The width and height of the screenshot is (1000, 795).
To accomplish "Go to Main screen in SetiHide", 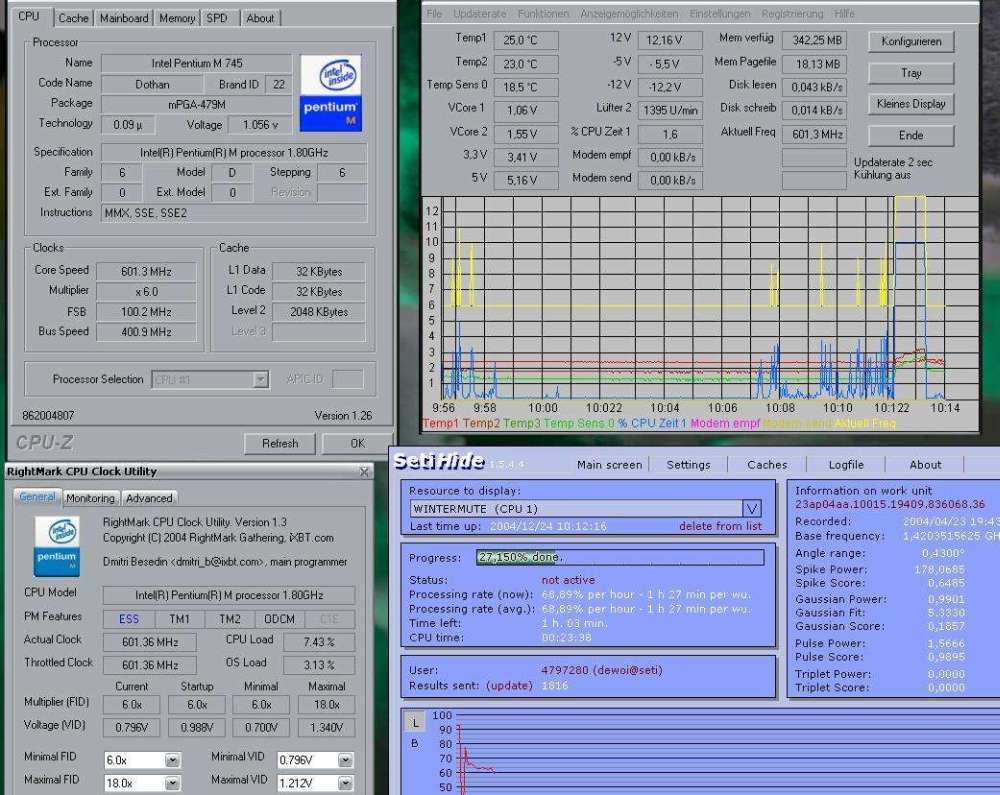I will pyautogui.click(x=609, y=465).
